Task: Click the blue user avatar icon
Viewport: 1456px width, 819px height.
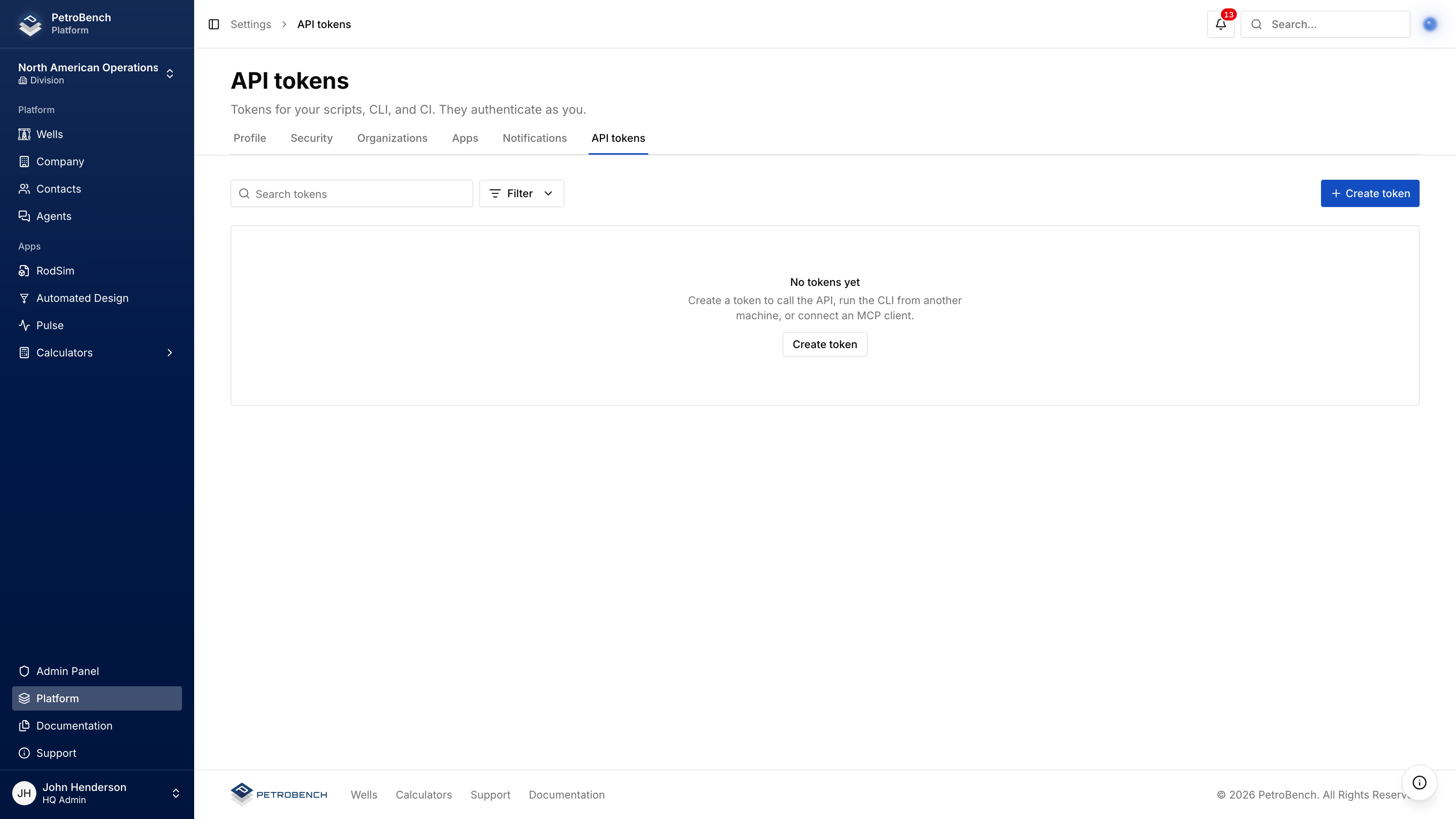Action: coord(1430,24)
